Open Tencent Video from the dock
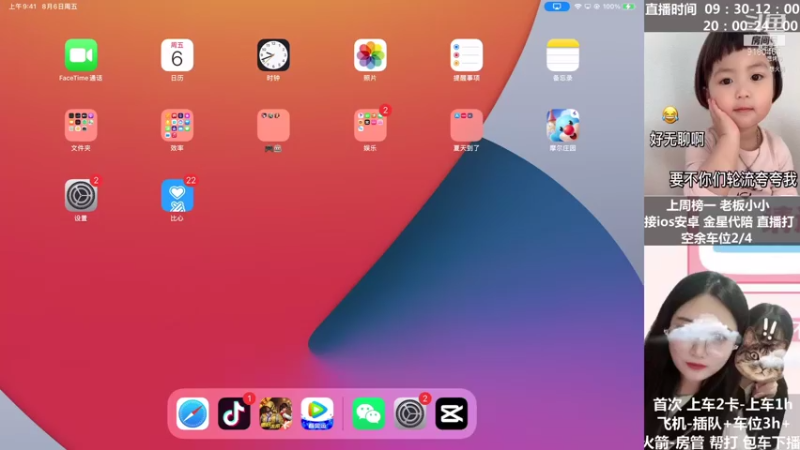 pyautogui.click(x=317, y=413)
